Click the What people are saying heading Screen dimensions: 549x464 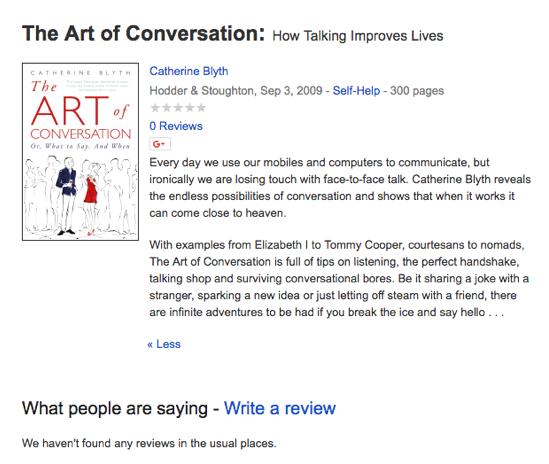115,408
